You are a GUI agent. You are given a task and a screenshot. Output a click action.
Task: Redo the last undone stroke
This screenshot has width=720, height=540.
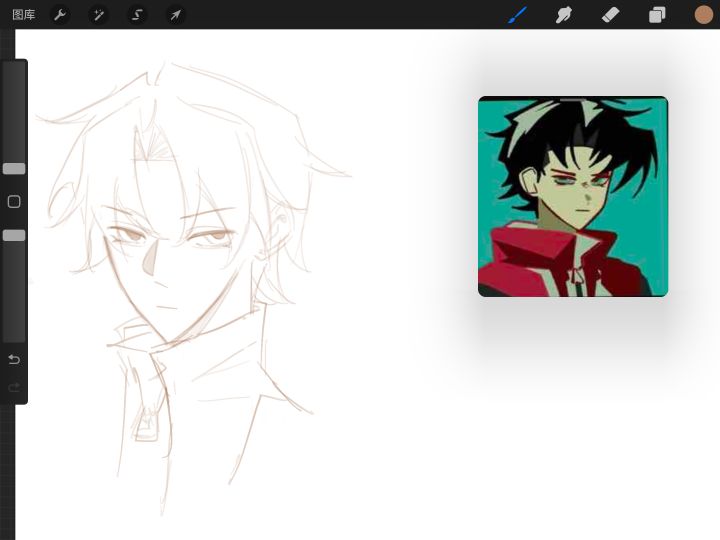pos(14,388)
